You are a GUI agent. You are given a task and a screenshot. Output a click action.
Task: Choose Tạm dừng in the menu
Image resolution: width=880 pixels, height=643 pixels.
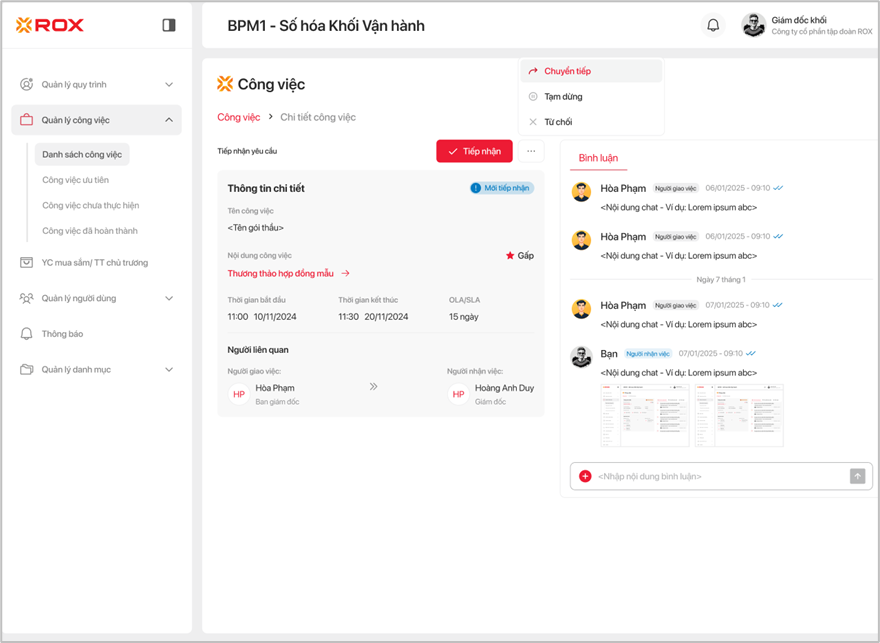point(563,97)
